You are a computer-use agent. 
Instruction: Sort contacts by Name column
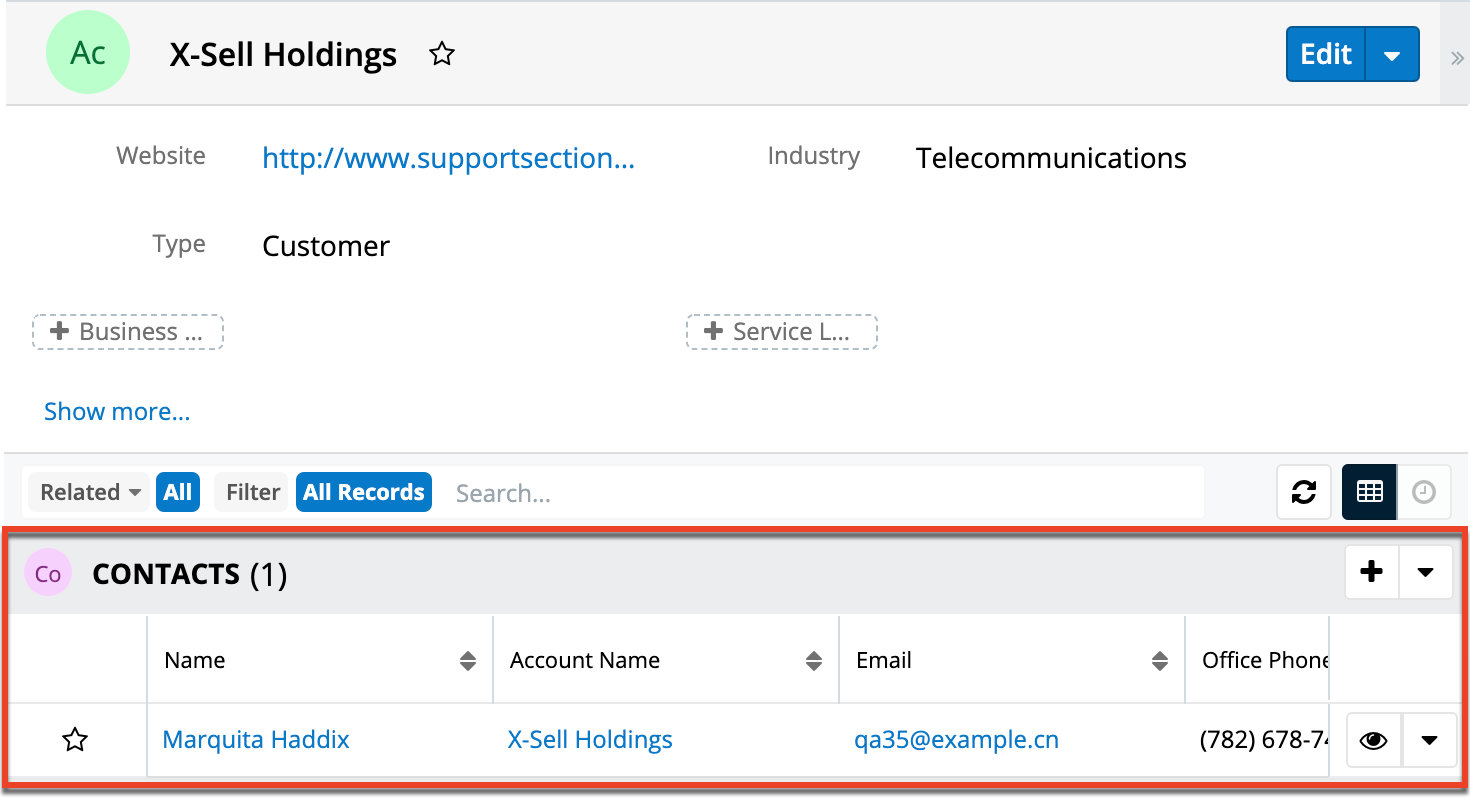468,661
